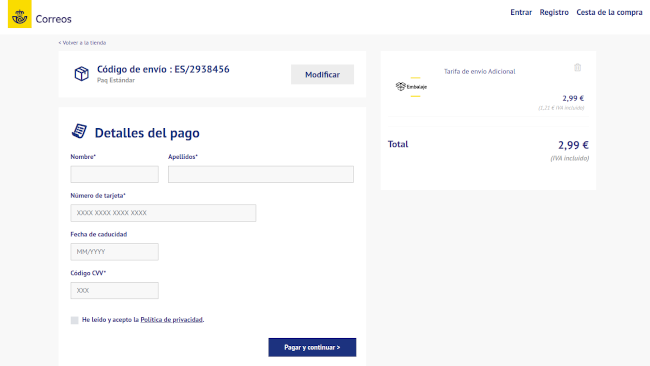Click the Paq Estándar label

click(116, 80)
